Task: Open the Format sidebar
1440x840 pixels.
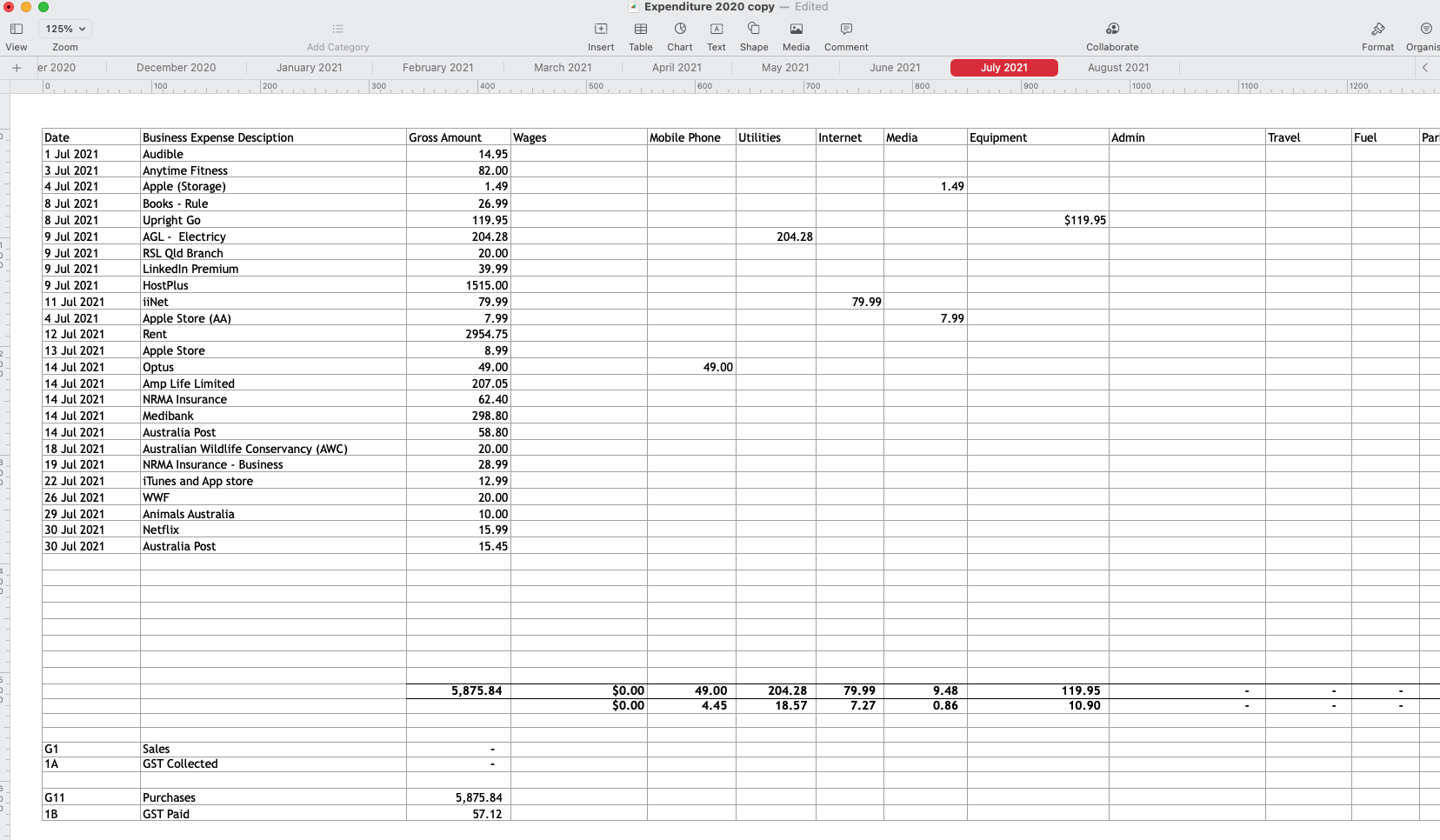Action: tap(1377, 29)
